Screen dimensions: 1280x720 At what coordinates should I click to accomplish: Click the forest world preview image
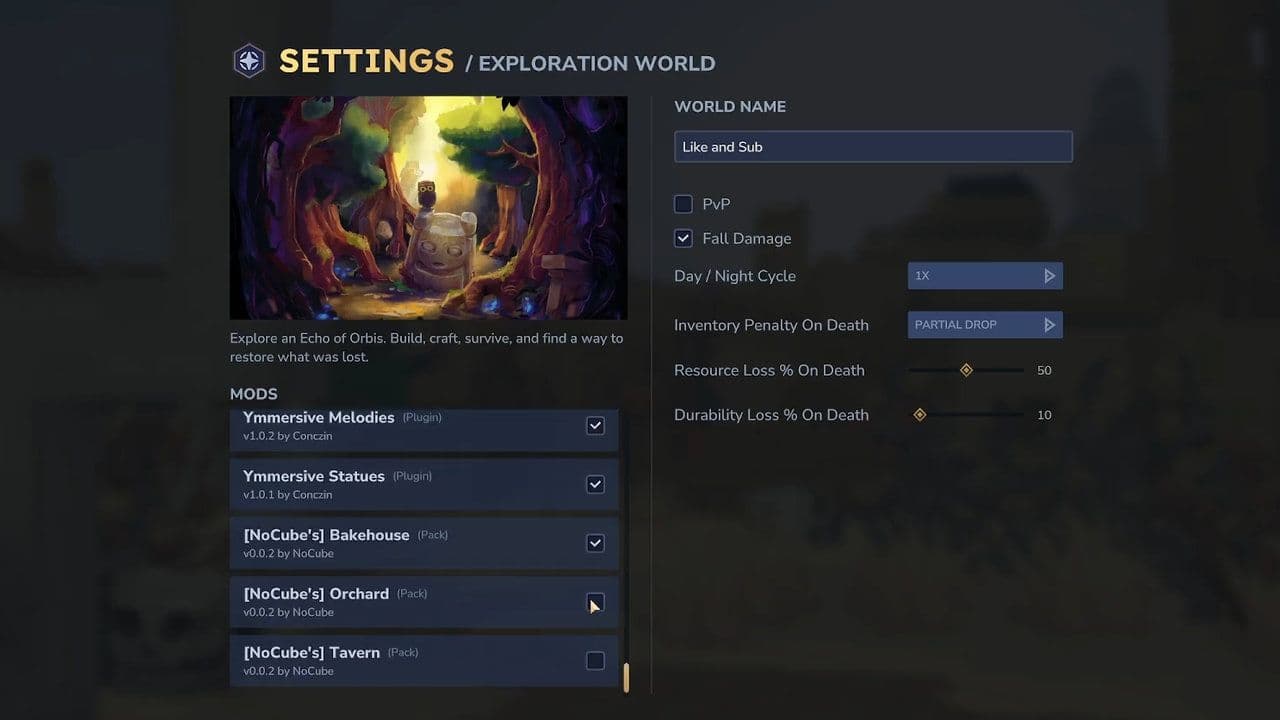click(428, 208)
